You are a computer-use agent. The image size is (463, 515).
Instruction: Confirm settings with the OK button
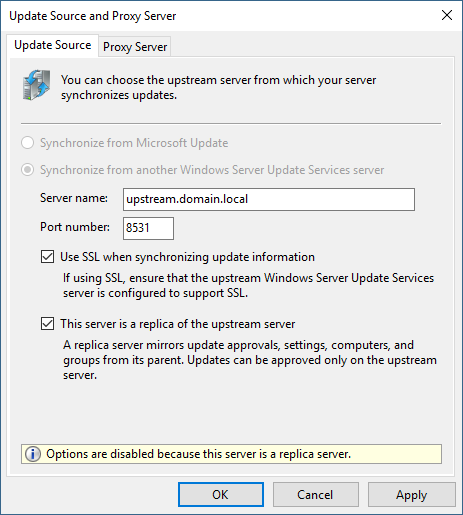221,494
